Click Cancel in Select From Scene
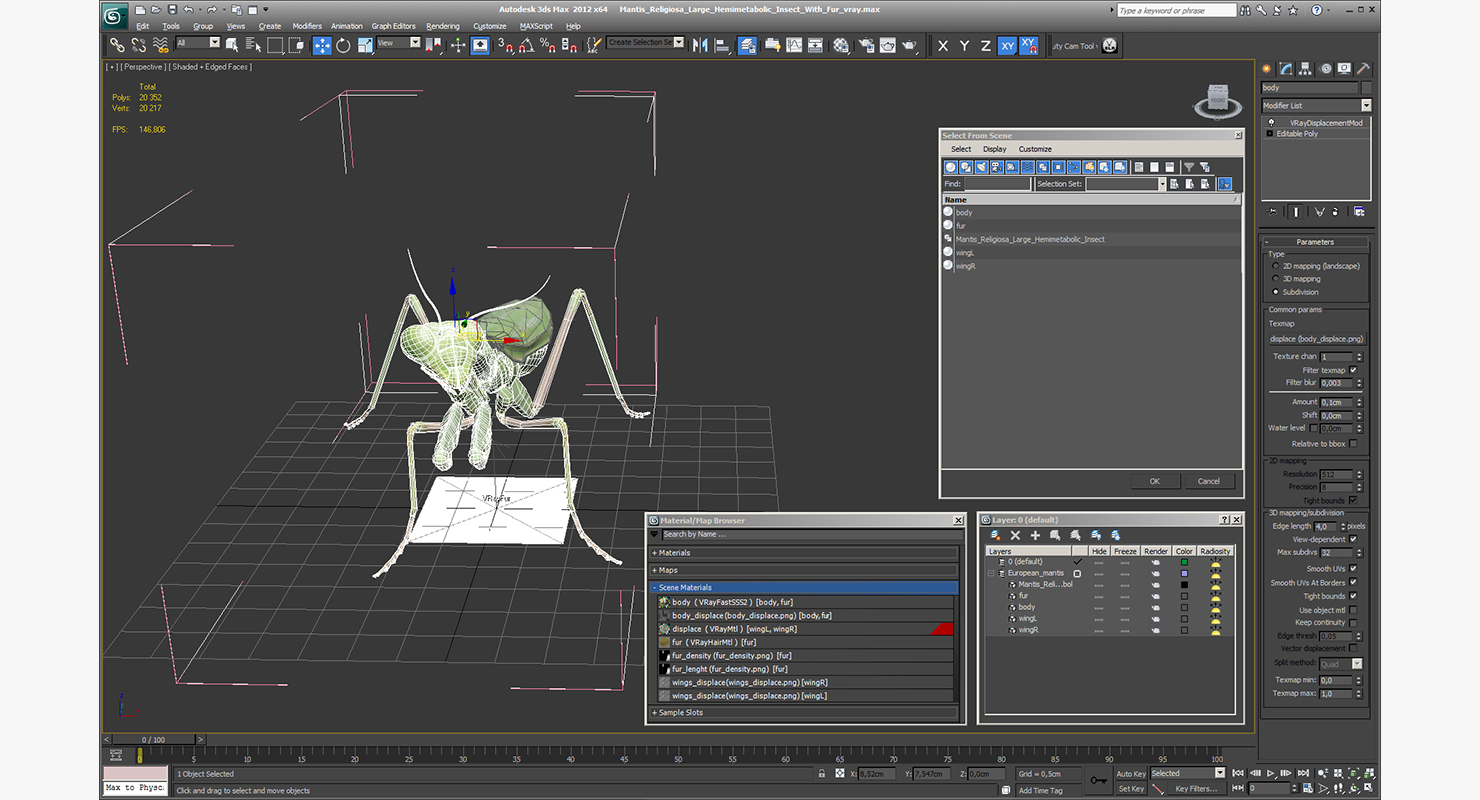This screenshot has width=1480, height=800. coord(1209,481)
